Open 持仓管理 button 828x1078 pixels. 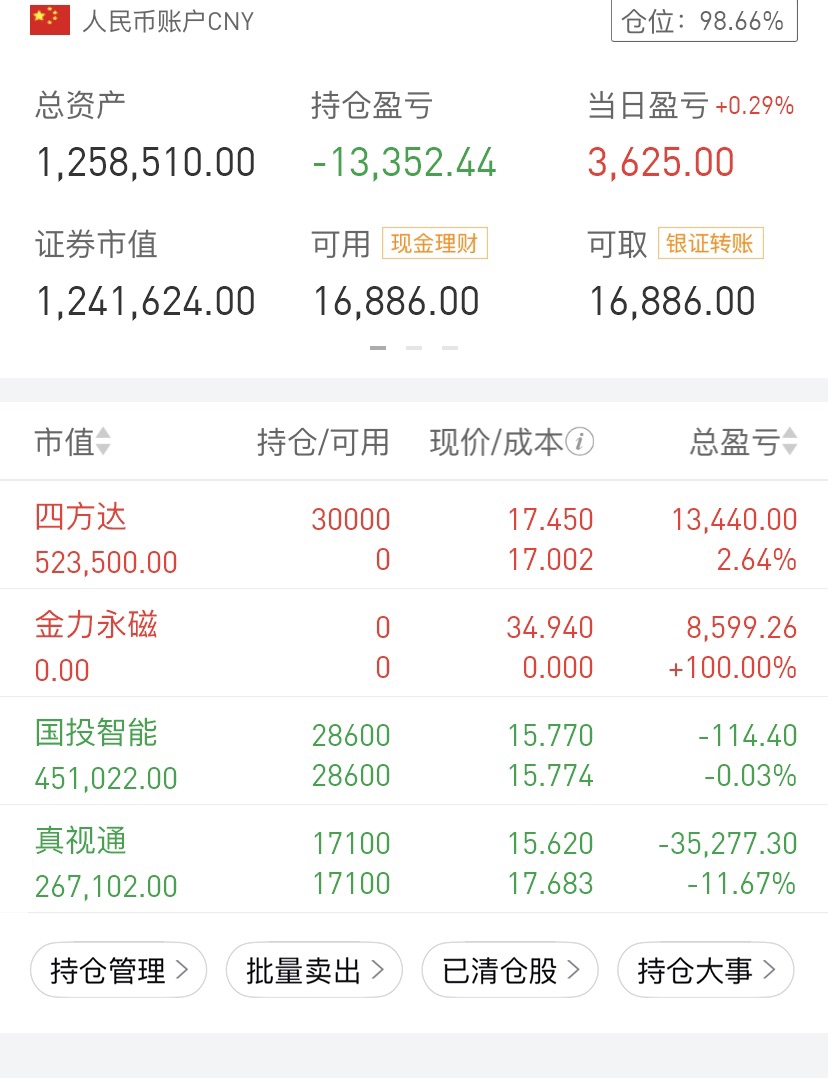(x=118, y=970)
